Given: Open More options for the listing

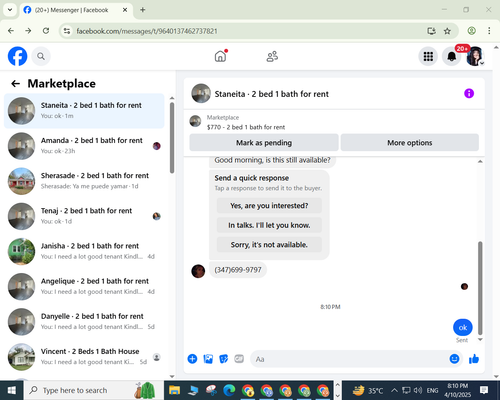Looking at the screenshot, I should 410,143.
